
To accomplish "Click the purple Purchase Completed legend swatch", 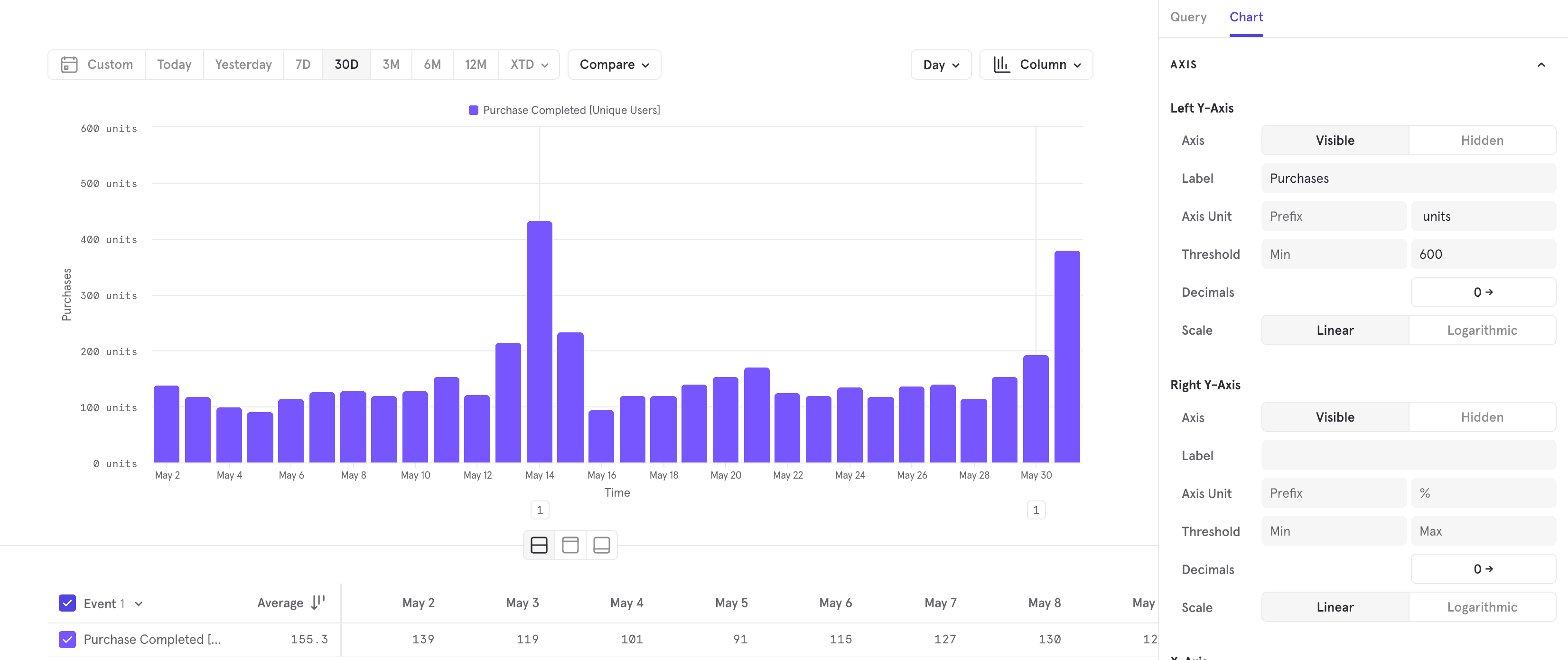I will coord(473,110).
